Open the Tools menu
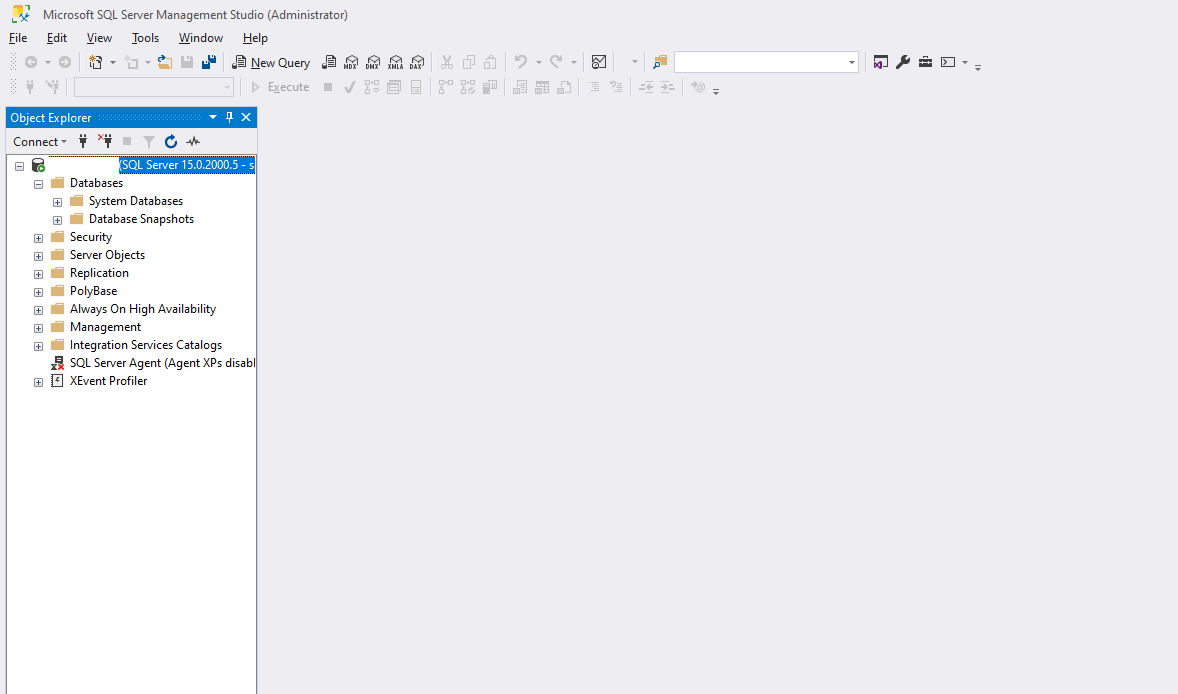The image size is (1178, 694). pyautogui.click(x=145, y=37)
